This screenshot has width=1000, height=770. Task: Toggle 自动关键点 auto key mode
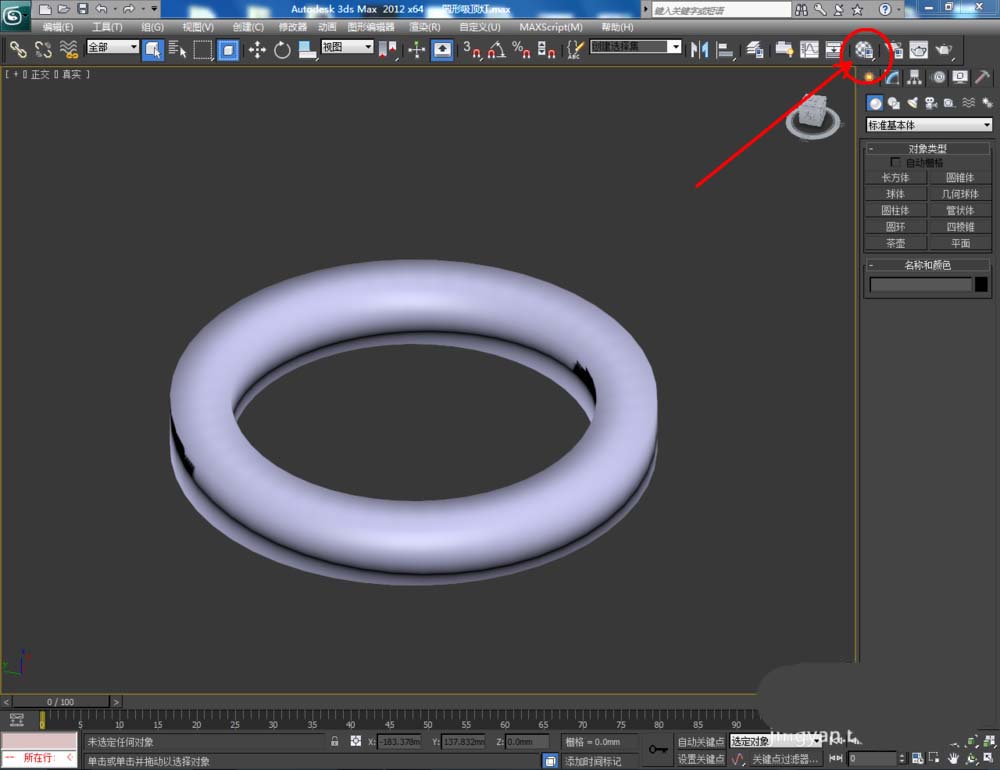[x=700, y=742]
